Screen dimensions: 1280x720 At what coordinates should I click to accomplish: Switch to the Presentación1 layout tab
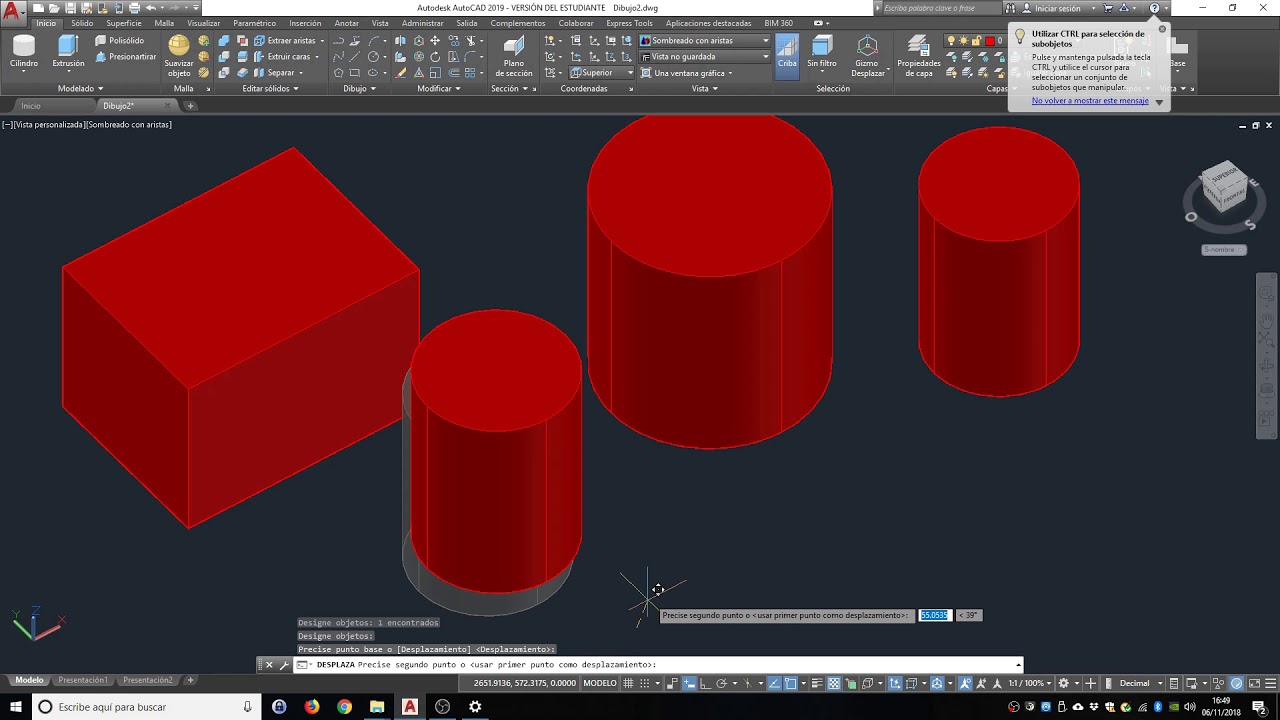click(x=83, y=680)
